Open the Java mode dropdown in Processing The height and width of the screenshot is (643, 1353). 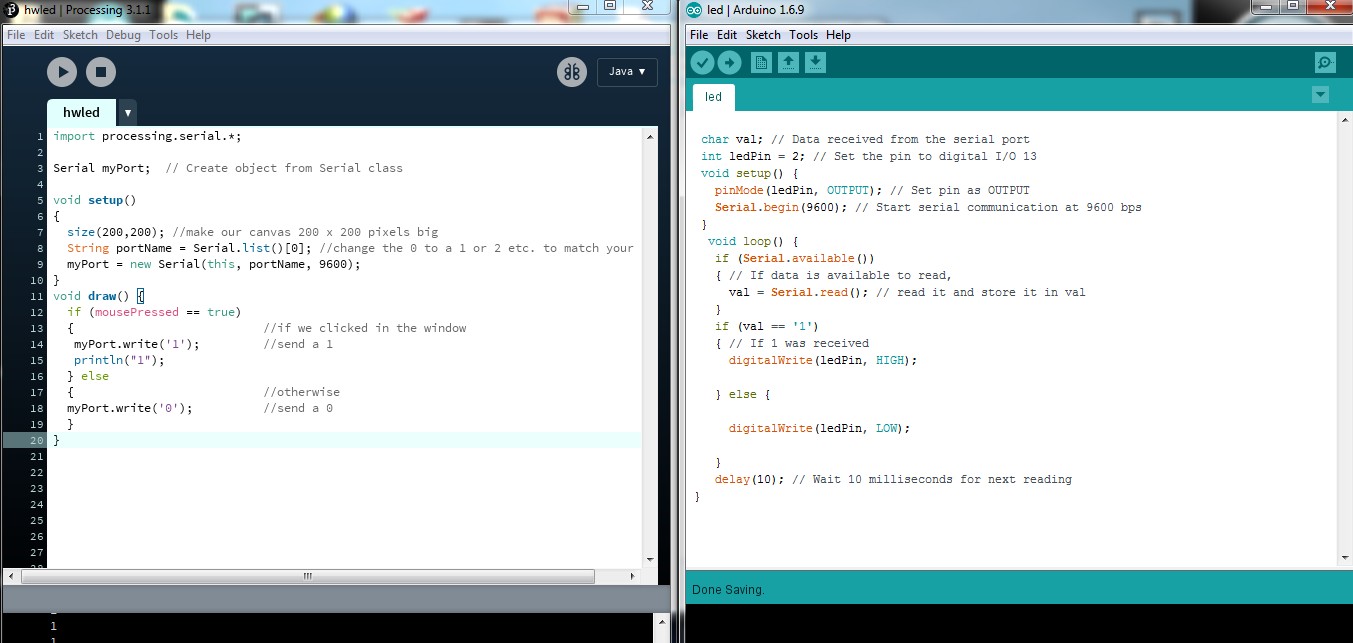[x=627, y=72]
